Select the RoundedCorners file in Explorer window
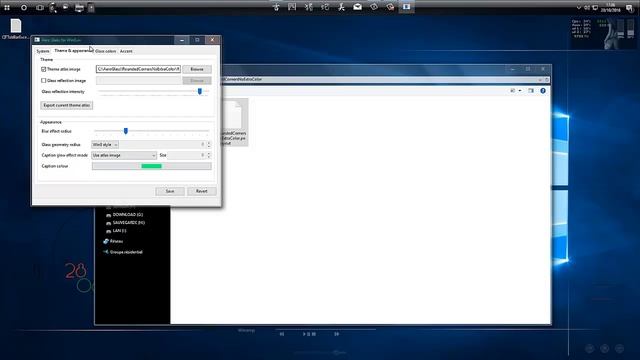 click(234, 122)
